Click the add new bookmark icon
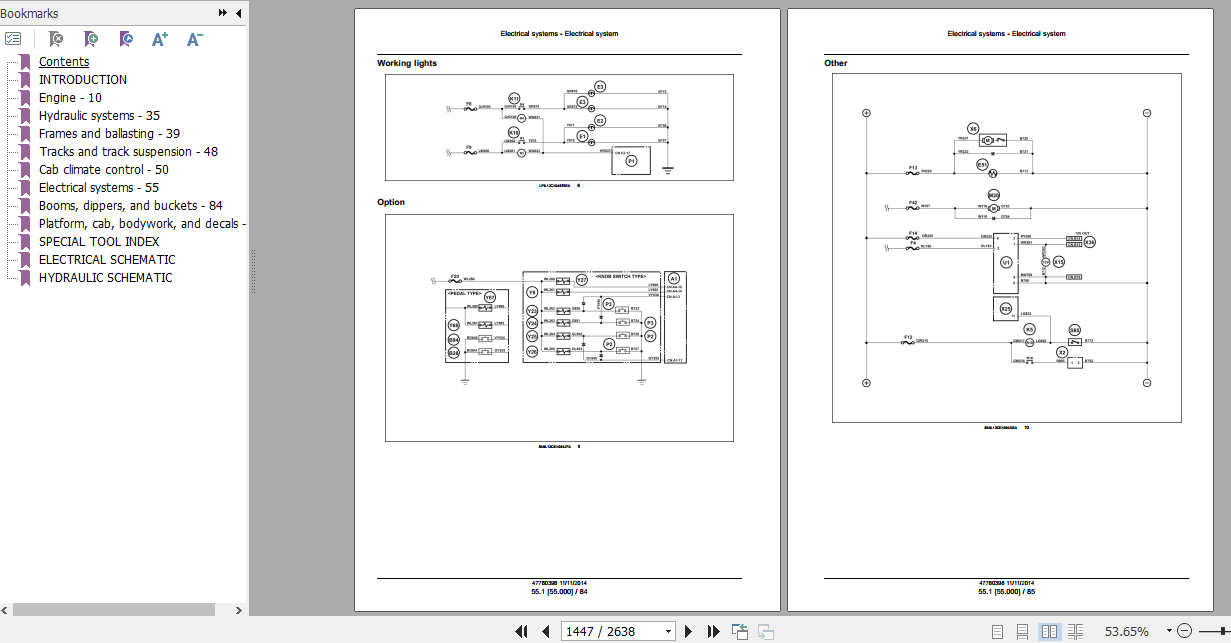This screenshot has width=1231, height=643. pos(91,39)
